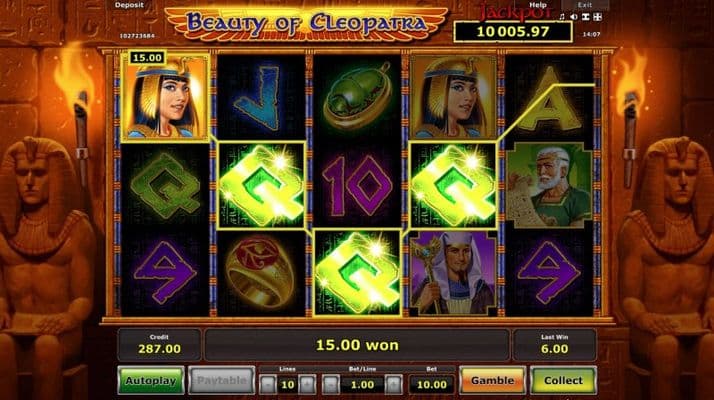Increase the number of Lines
Viewport: 714px width, 400px height.
(307, 385)
